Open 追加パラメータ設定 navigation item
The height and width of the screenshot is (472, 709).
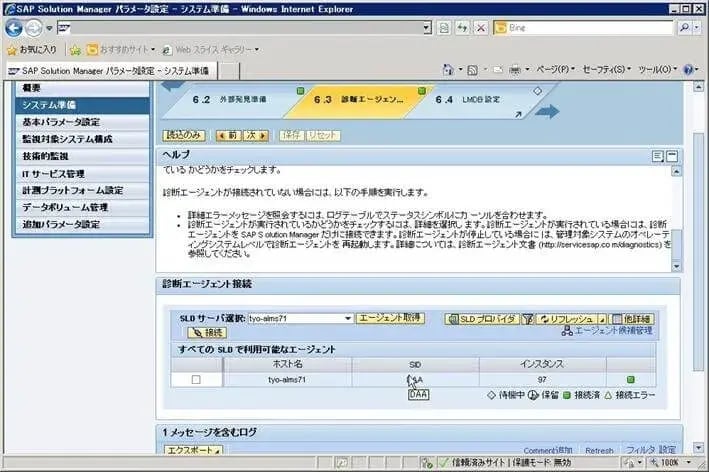(x=82, y=225)
